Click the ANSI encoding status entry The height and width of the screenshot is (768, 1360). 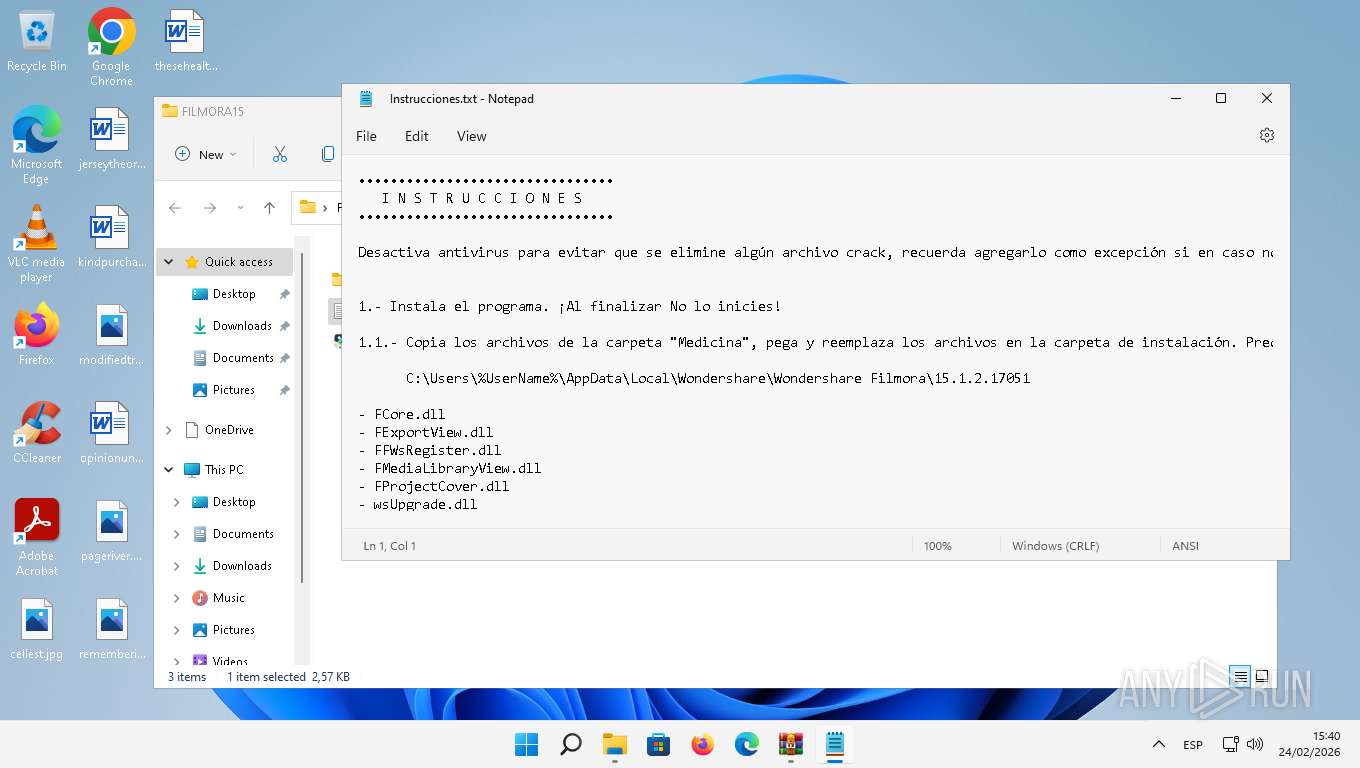1185,546
